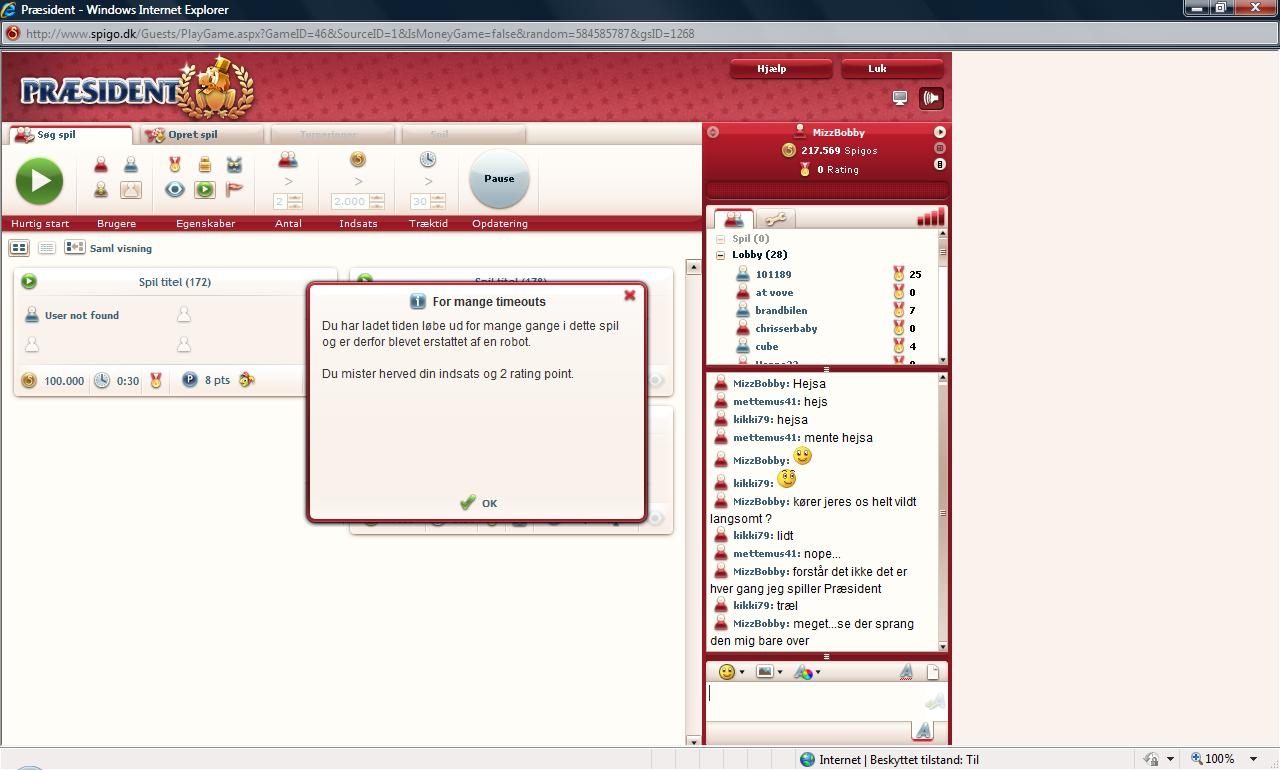Image resolution: width=1280 pixels, height=770 pixels.
Task: Click the spell-check icon in chat toolbar
Action: (905, 672)
